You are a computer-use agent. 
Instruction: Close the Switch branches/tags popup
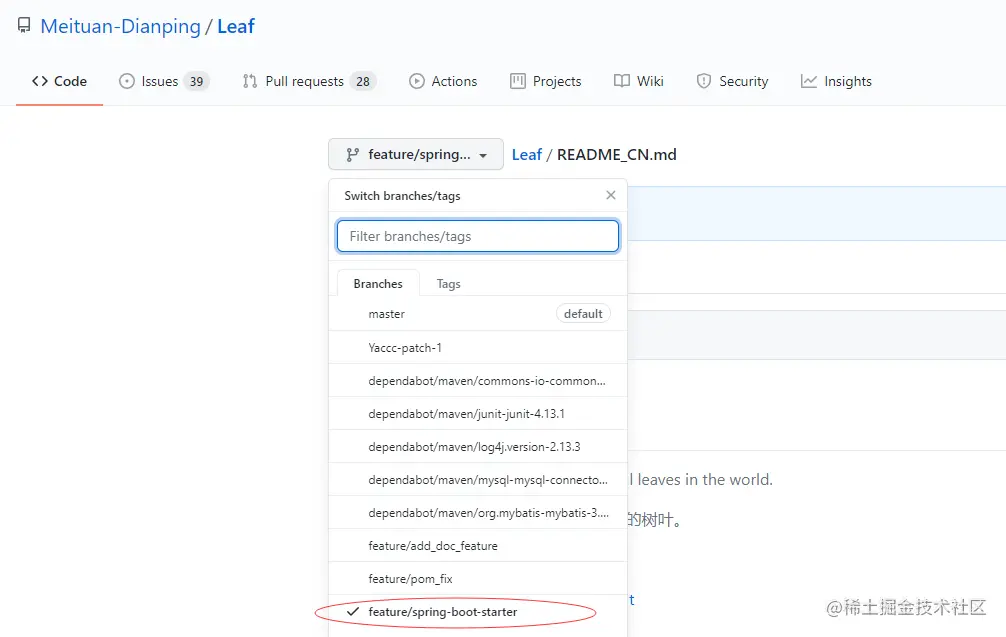pyautogui.click(x=611, y=195)
